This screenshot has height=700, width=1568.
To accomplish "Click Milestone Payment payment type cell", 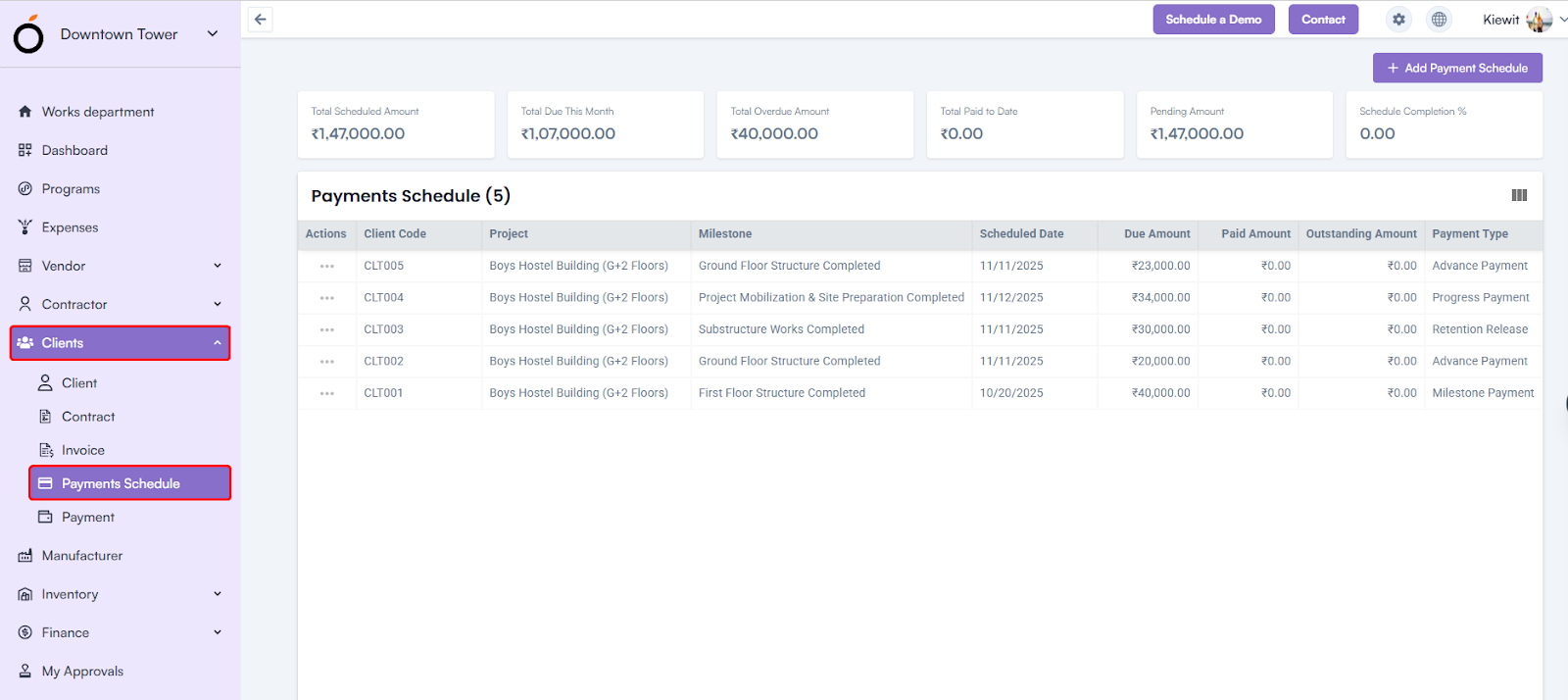I will tap(1483, 393).
